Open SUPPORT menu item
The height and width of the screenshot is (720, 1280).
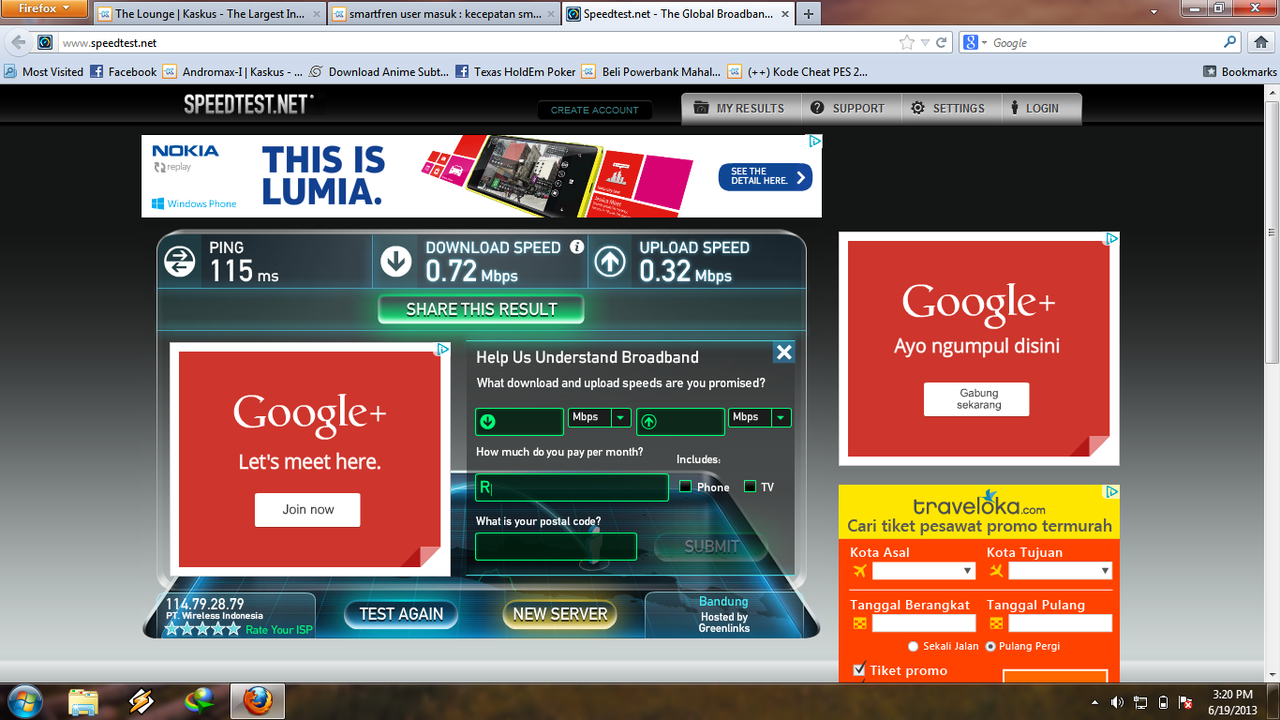pos(848,108)
